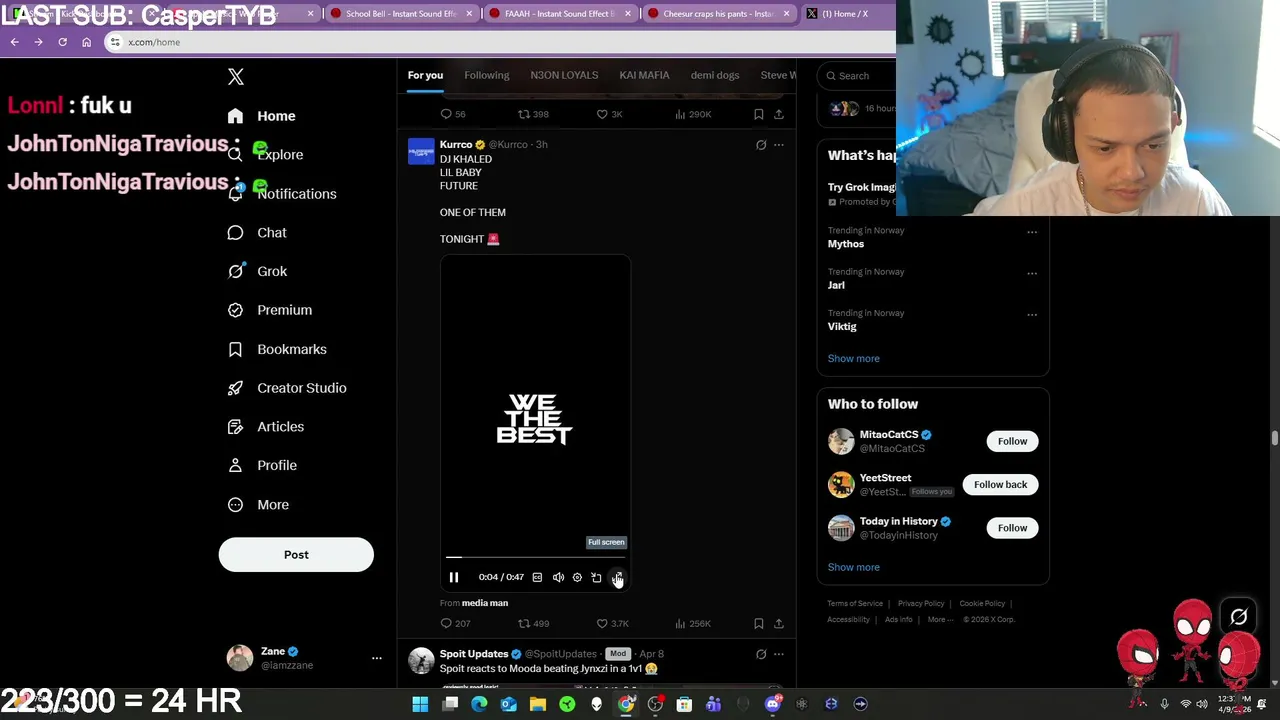Open more options on Kurrco post
The image size is (1280, 720).
pos(778,145)
